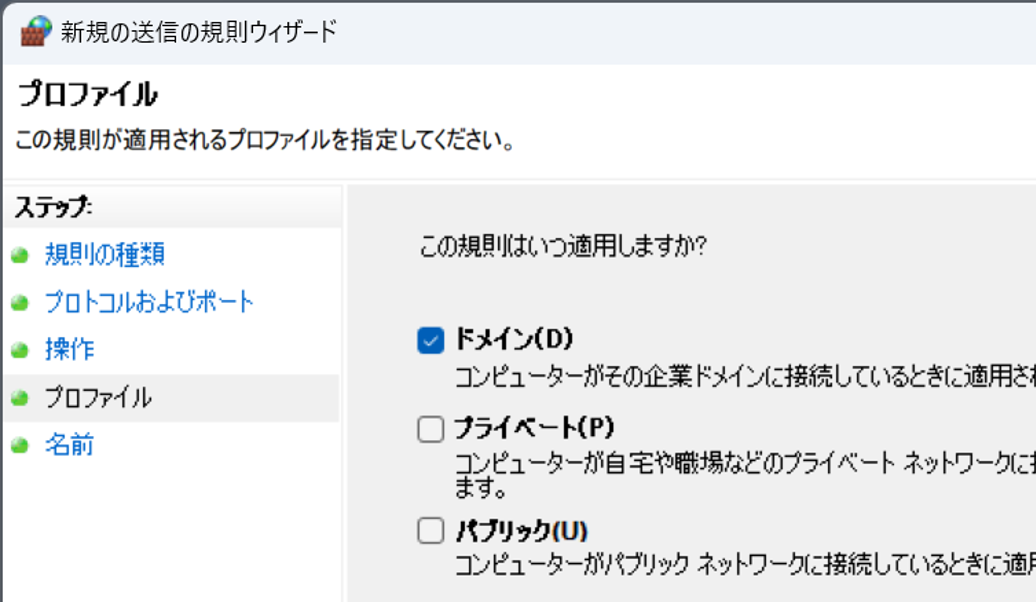Viewport: 1036px width, 602px height.
Task: Open the プロトコルおよびポート step
Action: pos(149,302)
